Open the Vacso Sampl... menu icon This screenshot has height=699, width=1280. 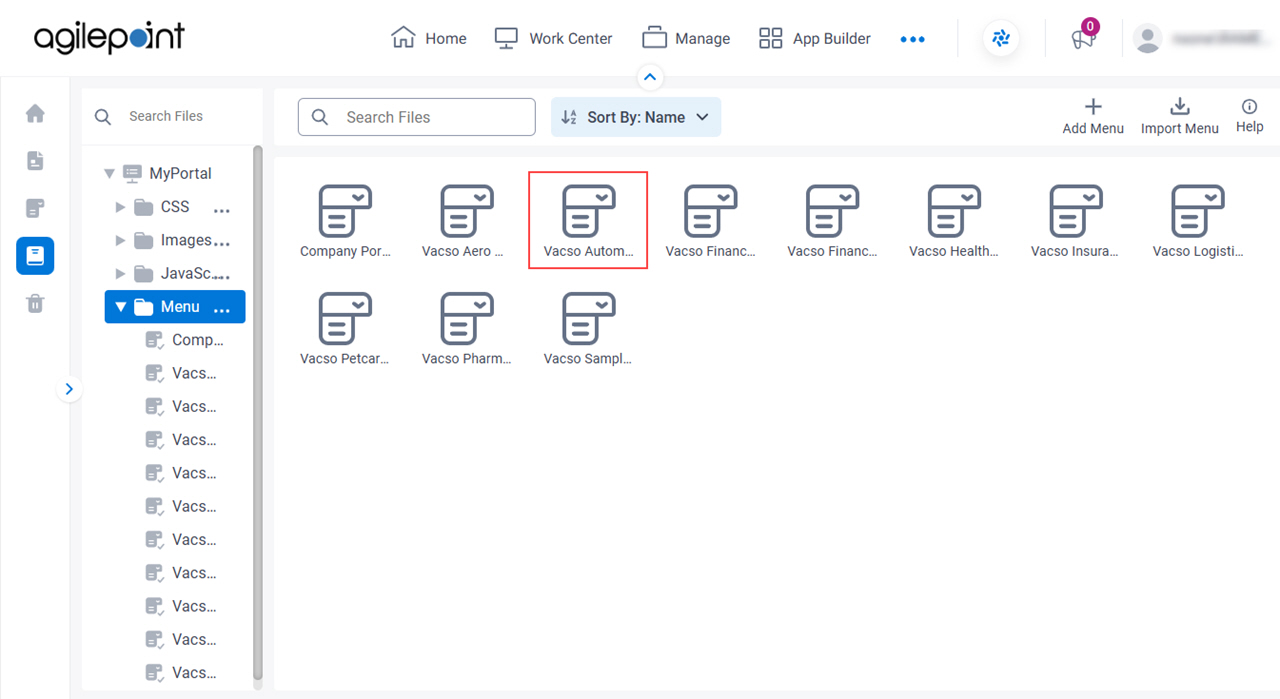[588, 328]
